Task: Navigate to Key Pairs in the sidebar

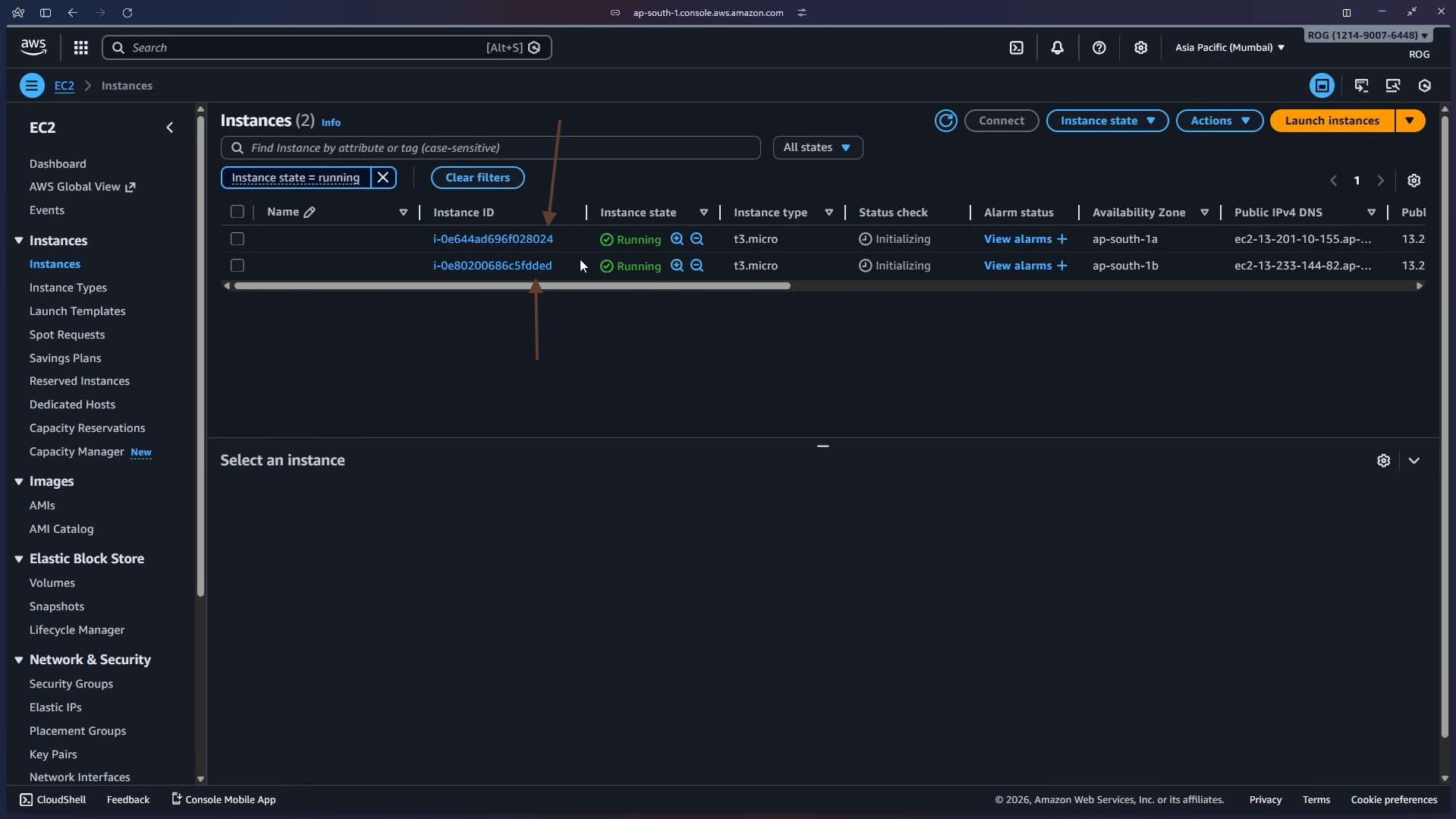Action: point(53,754)
